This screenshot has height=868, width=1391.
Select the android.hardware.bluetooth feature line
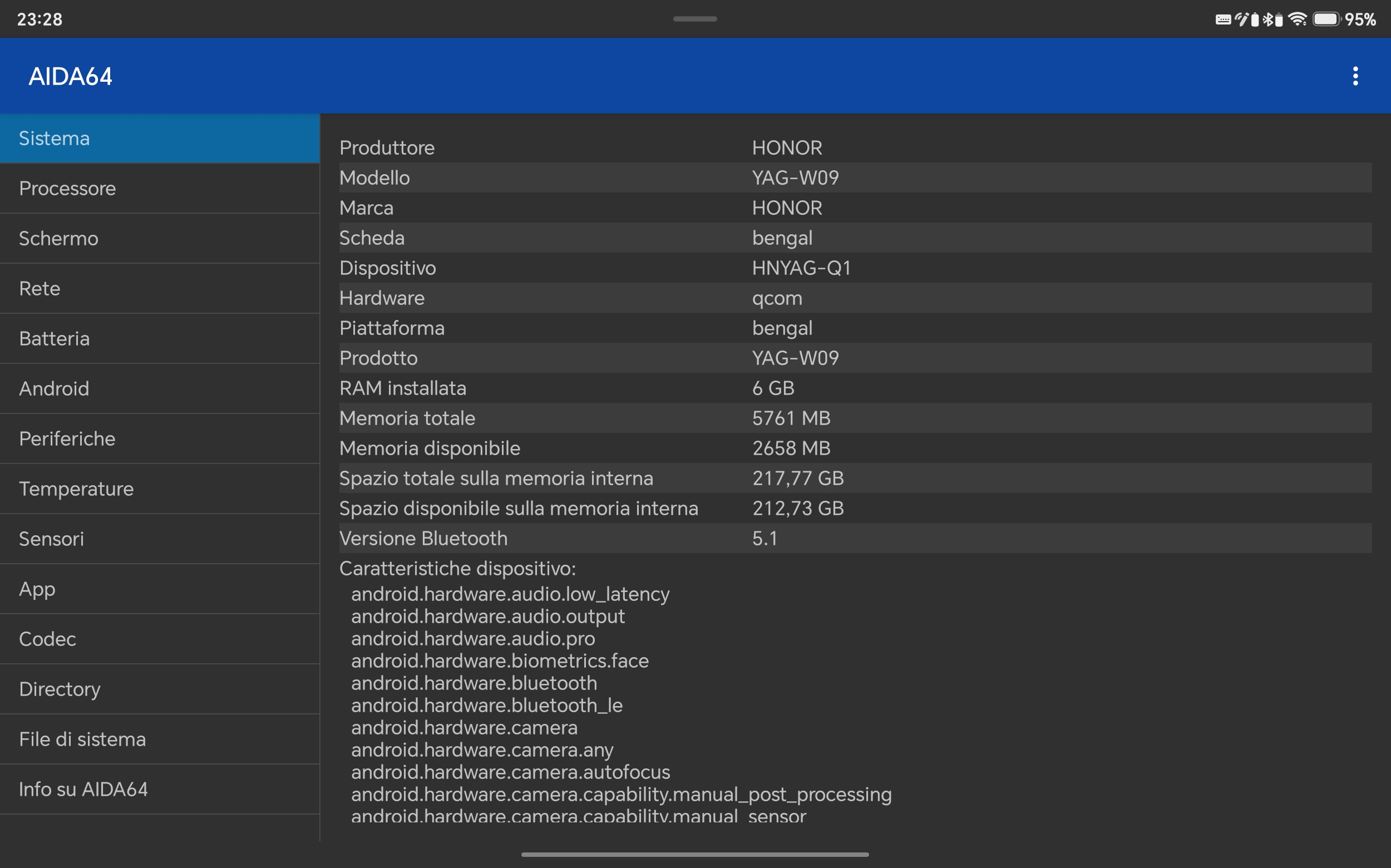[474, 683]
